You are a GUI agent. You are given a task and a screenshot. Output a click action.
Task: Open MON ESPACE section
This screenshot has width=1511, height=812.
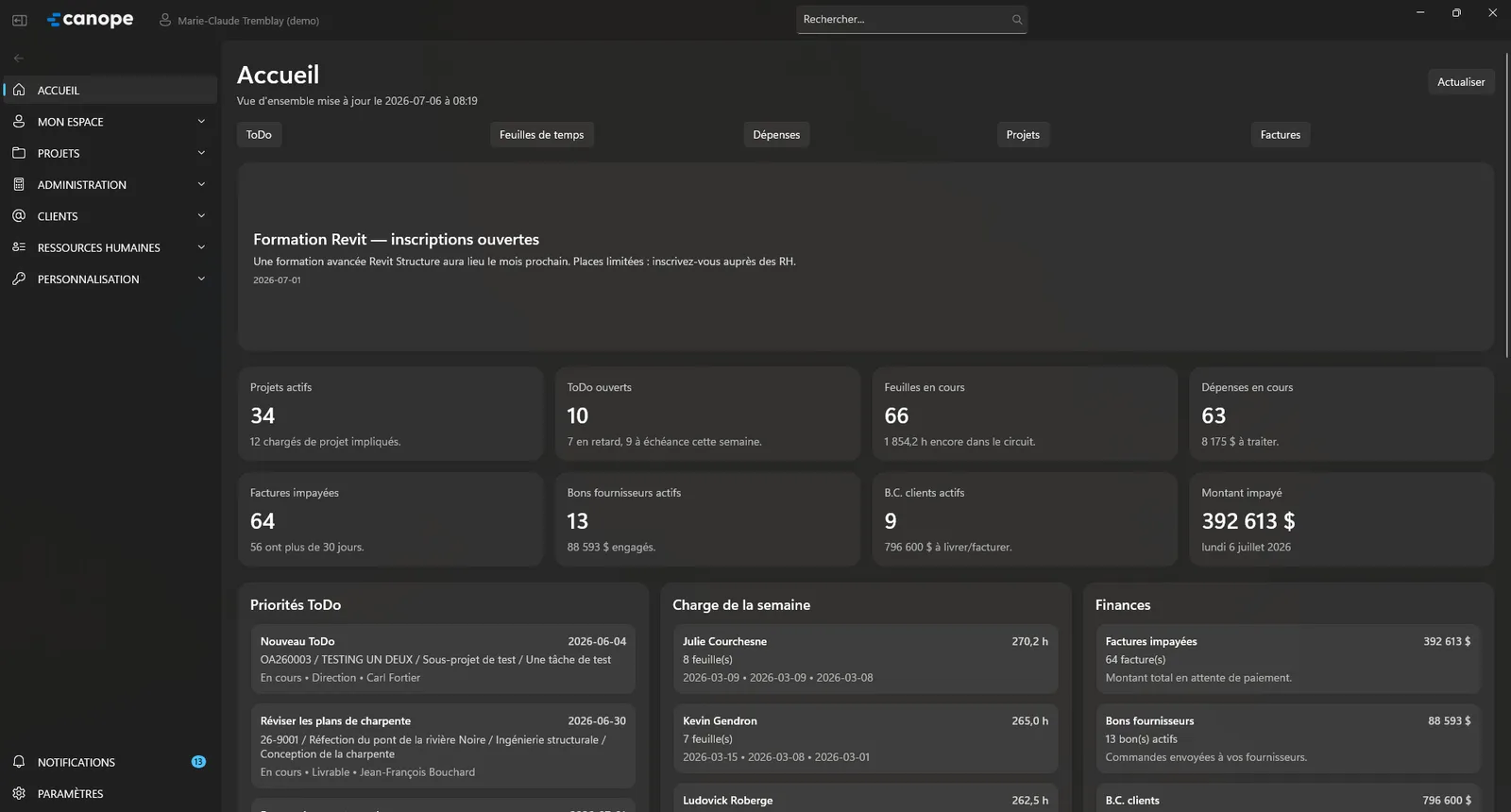[110, 121]
